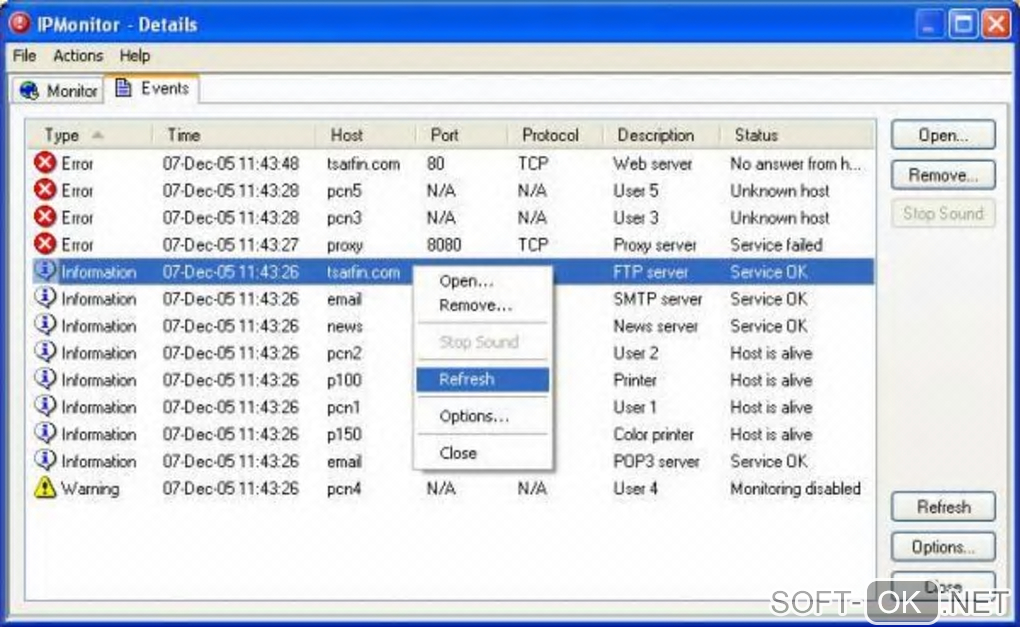The width and height of the screenshot is (1020, 627).
Task: Sort by the Status column header
Action: click(x=797, y=135)
